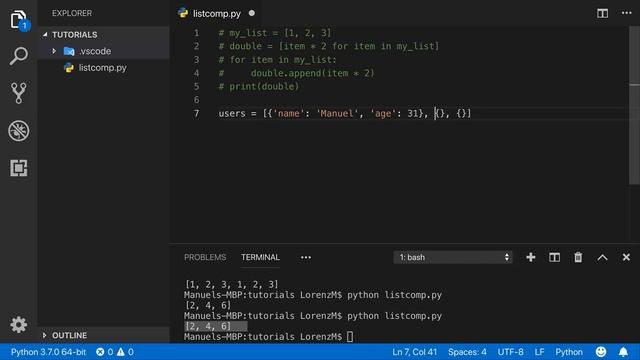Click line number 7 in gutter

click(196, 113)
